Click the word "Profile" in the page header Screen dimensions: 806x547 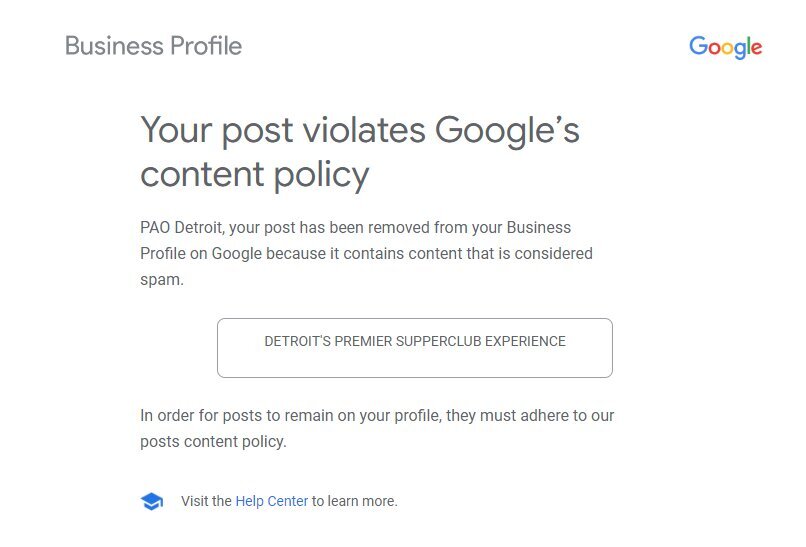tap(206, 46)
